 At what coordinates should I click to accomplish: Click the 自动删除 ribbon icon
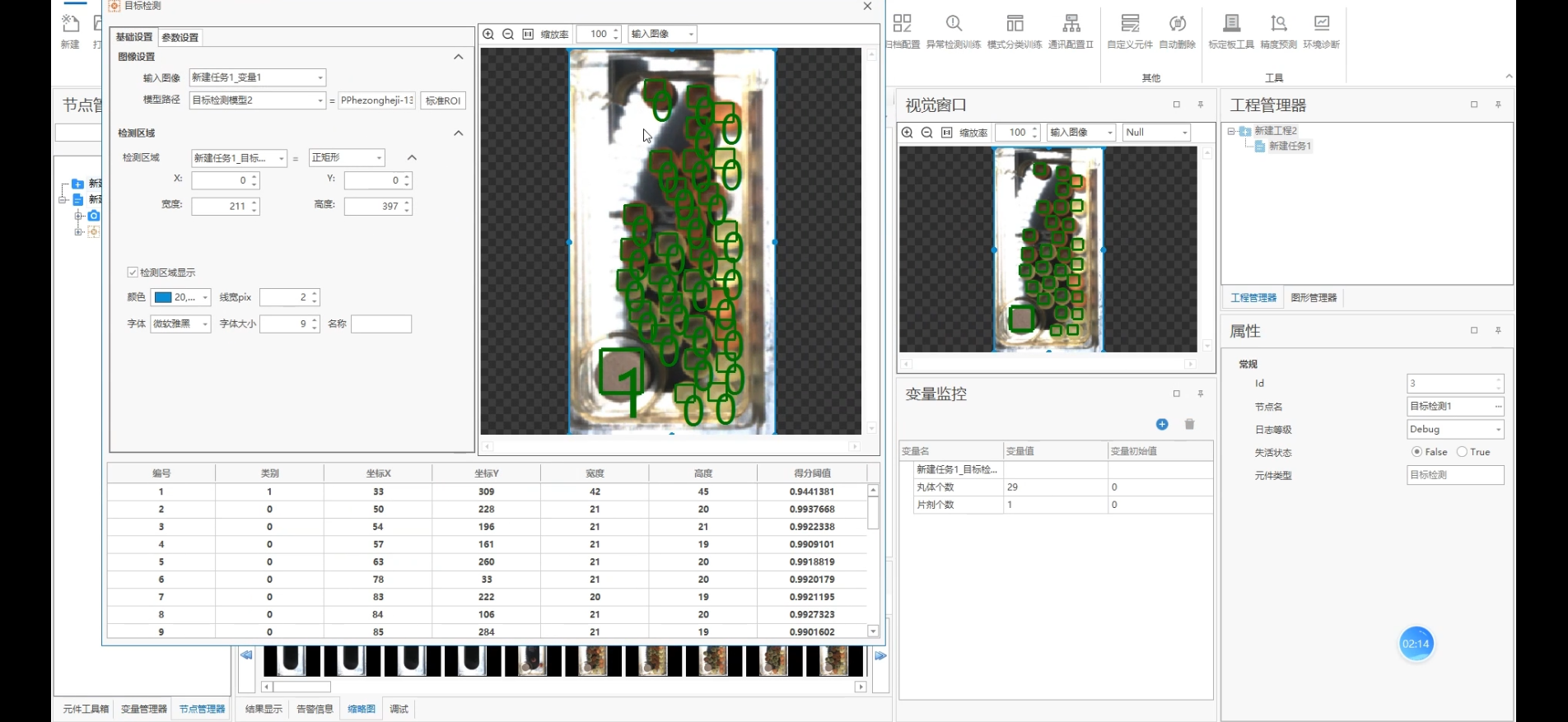pyautogui.click(x=1177, y=31)
